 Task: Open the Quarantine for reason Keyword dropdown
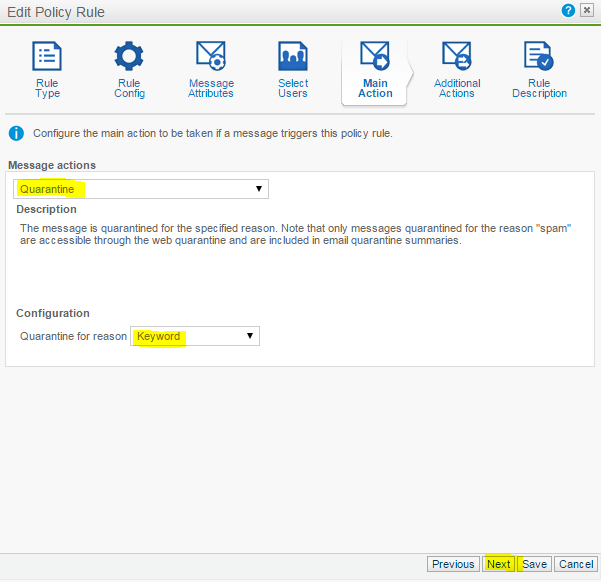[x=195, y=337]
